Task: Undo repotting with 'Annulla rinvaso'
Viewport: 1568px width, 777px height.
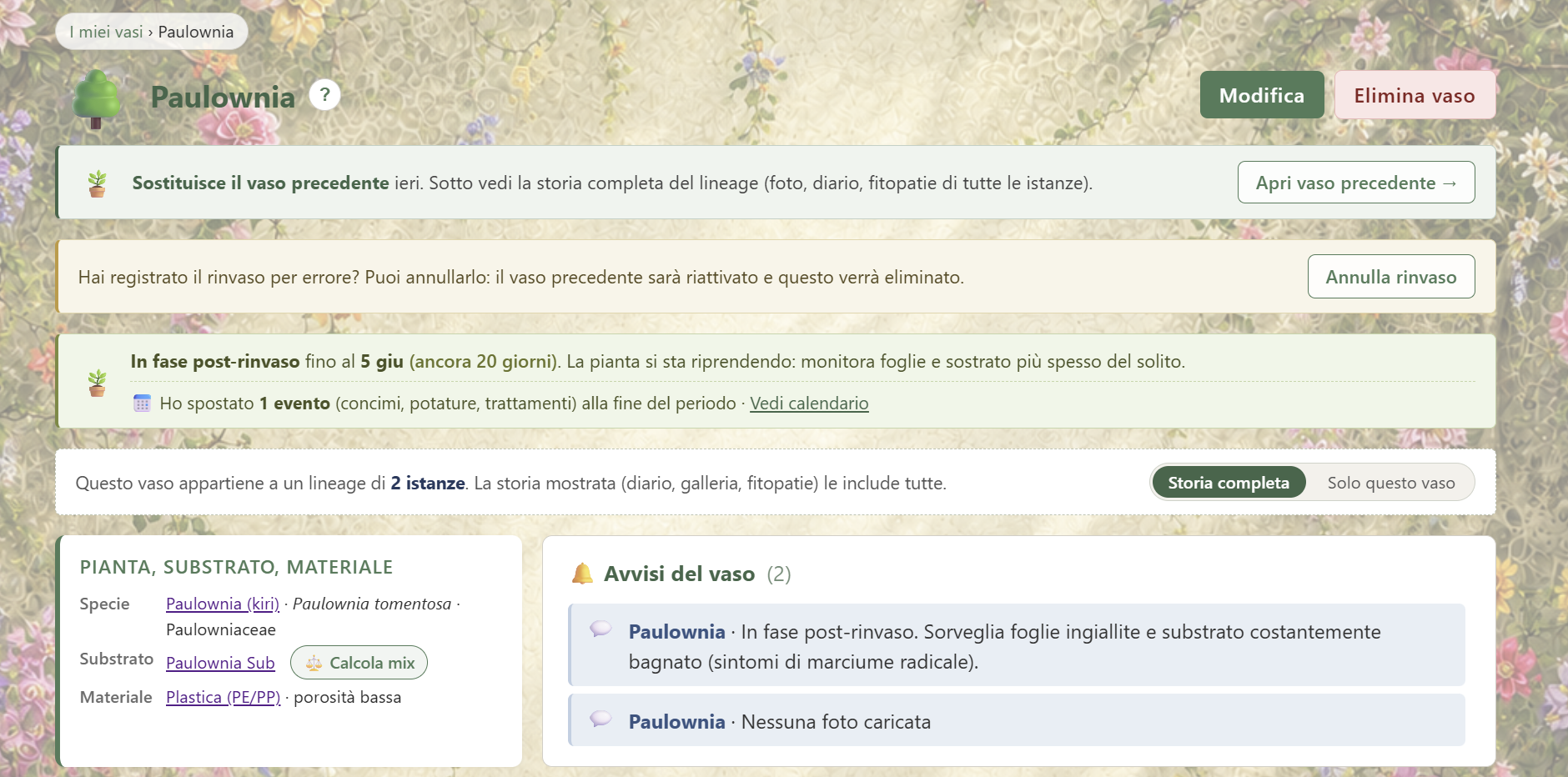Action: (x=1391, y=277)
